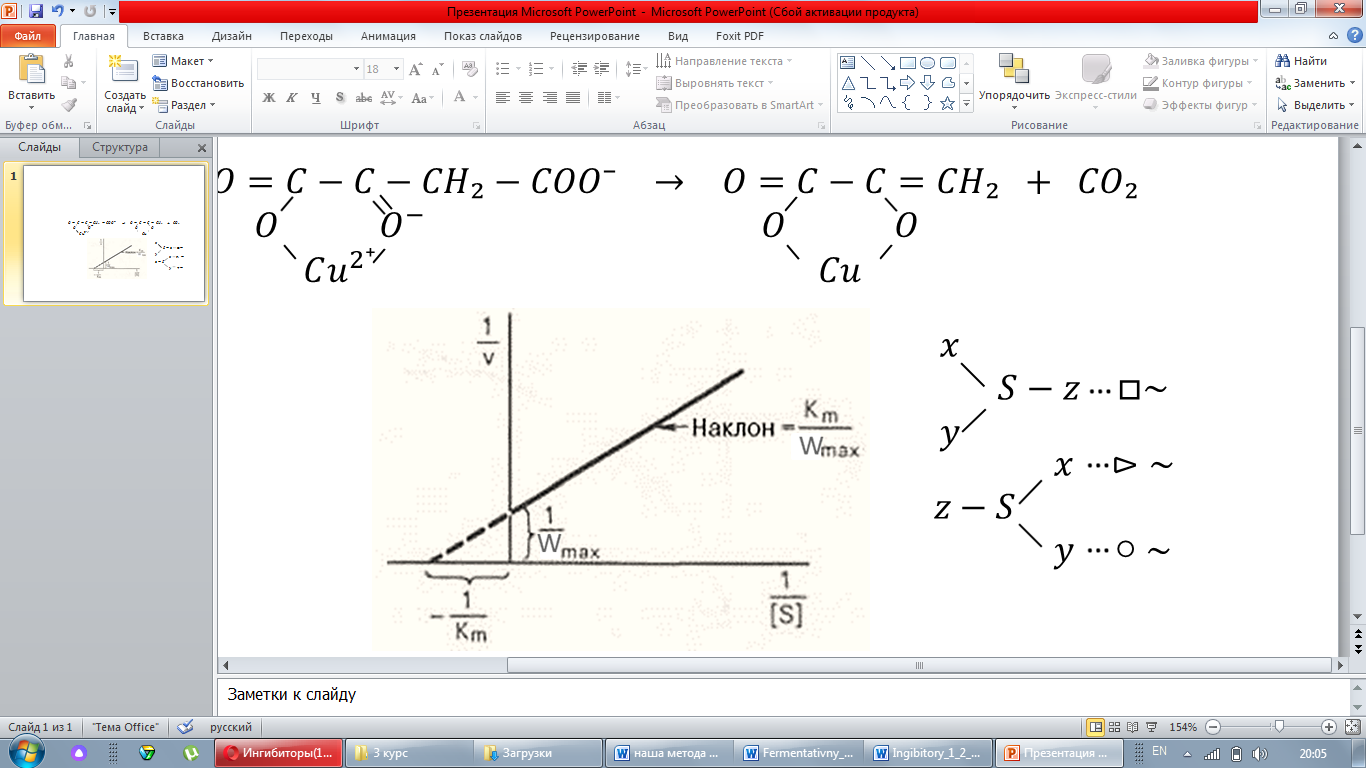
Task: Switch to the Структура pane tab
Action: (x=120, y=148)
